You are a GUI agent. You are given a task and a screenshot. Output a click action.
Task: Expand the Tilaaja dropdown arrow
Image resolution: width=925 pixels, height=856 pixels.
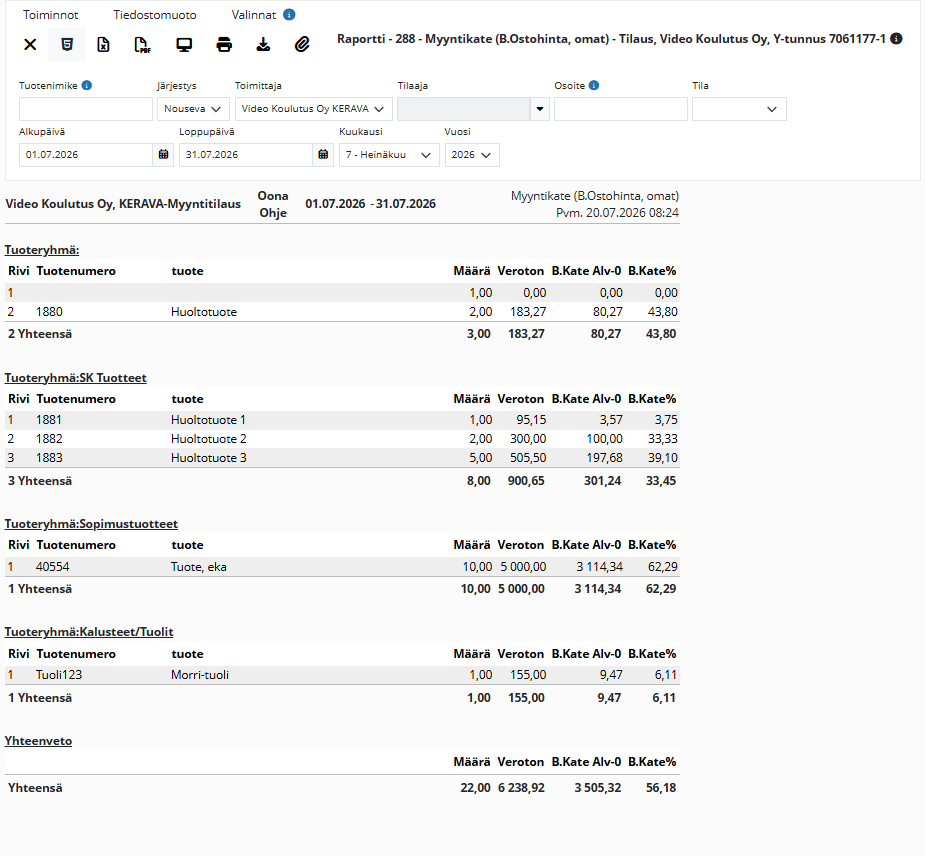point(540,109)
